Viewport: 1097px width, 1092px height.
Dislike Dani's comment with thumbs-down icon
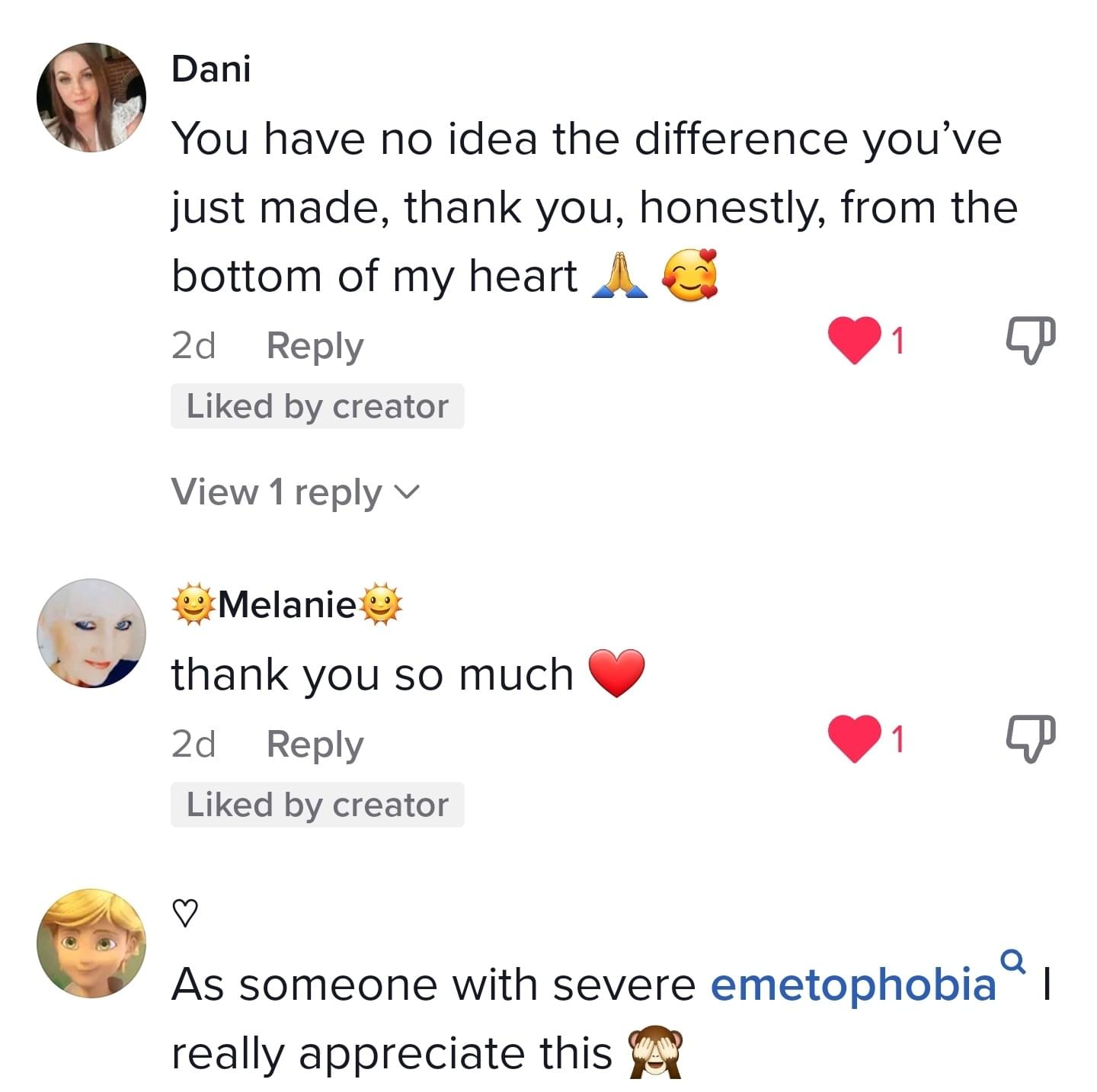1031,340
